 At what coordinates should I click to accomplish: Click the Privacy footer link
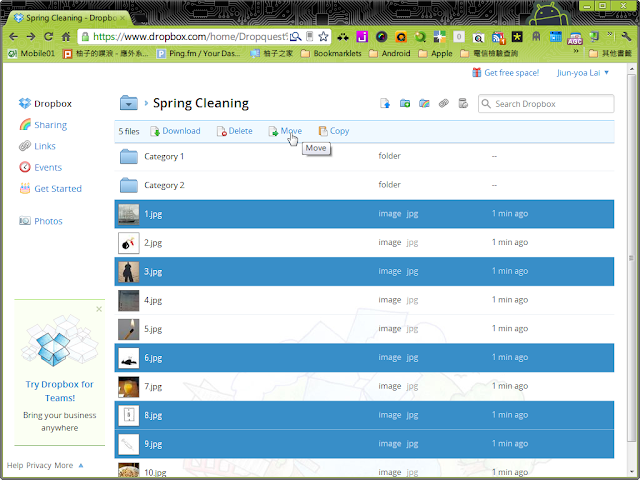(x=39, y=465)
